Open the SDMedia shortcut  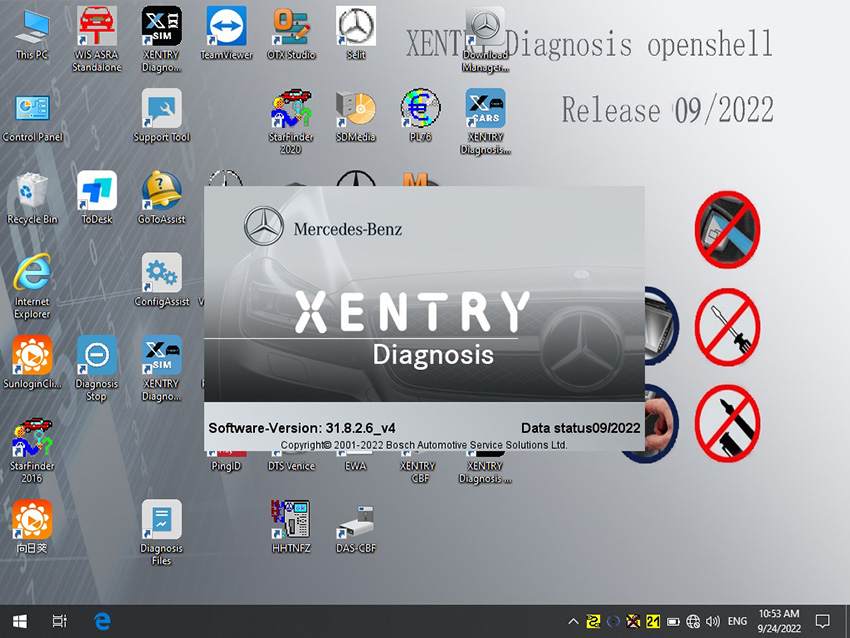click(356, 115)
